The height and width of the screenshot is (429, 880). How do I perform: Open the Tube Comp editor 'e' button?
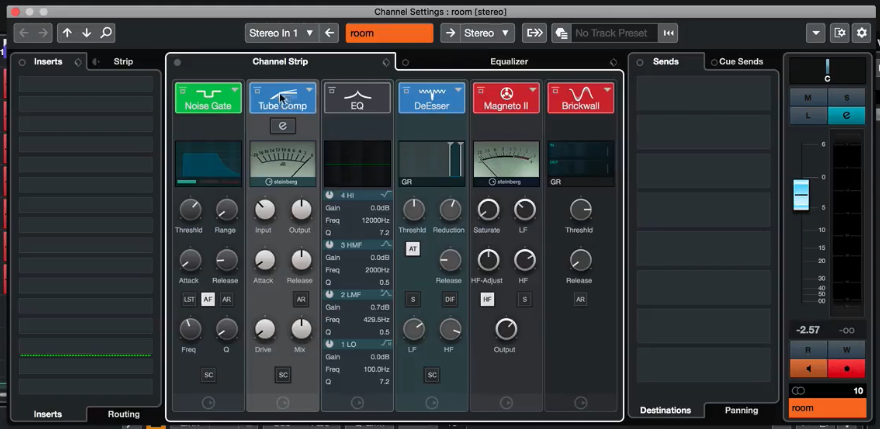(282, 126)
